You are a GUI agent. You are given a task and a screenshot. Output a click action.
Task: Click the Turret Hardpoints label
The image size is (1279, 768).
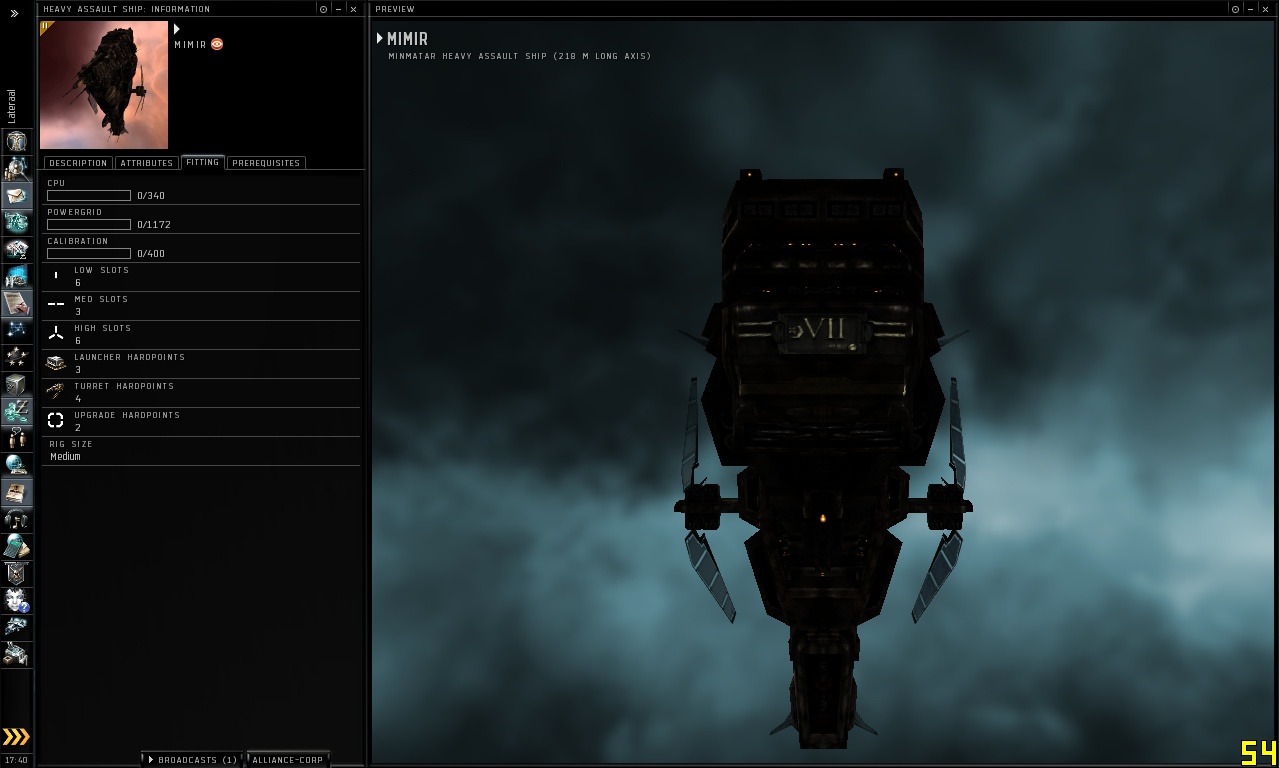point(124,386)
